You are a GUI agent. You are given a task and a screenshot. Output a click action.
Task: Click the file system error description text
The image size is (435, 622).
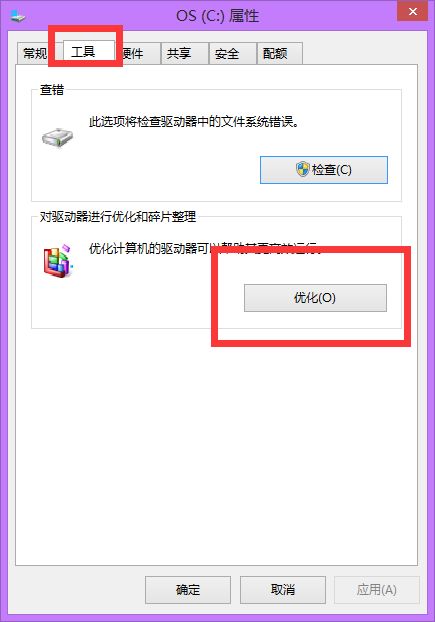pyautogui.click(x=194, y=122)
